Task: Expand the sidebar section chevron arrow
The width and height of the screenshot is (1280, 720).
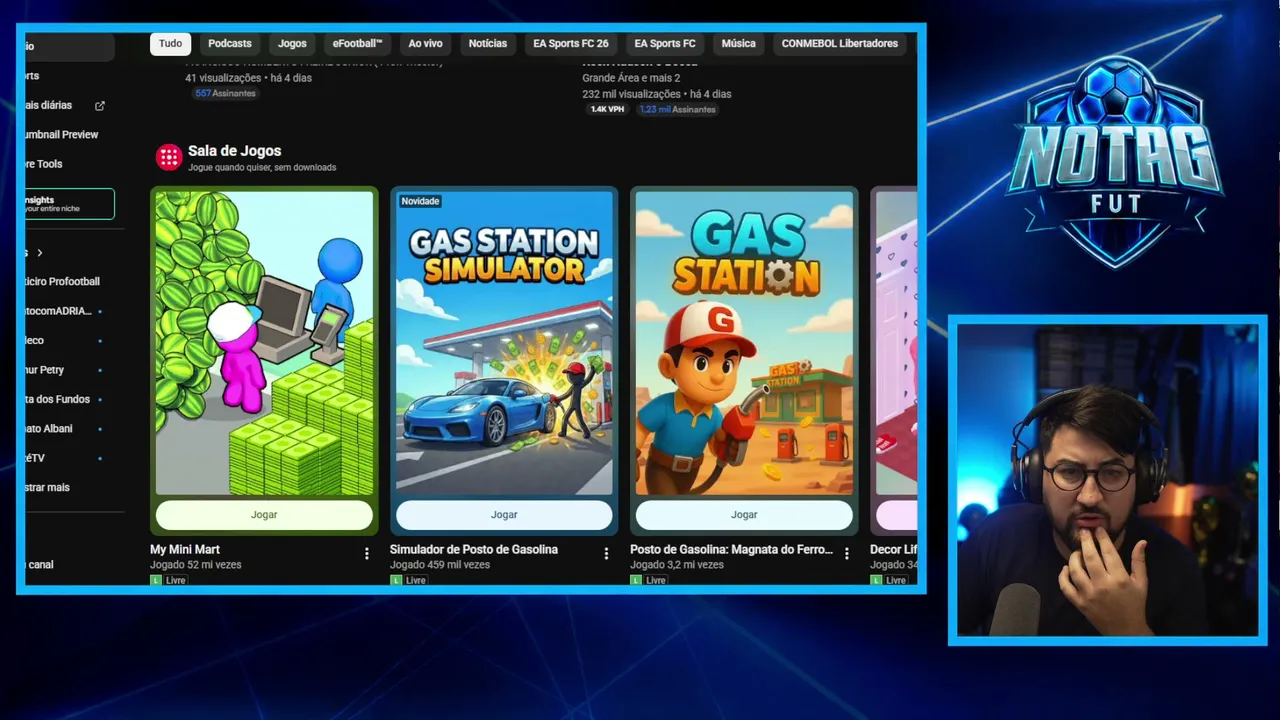Action: [x=40, y=253]
